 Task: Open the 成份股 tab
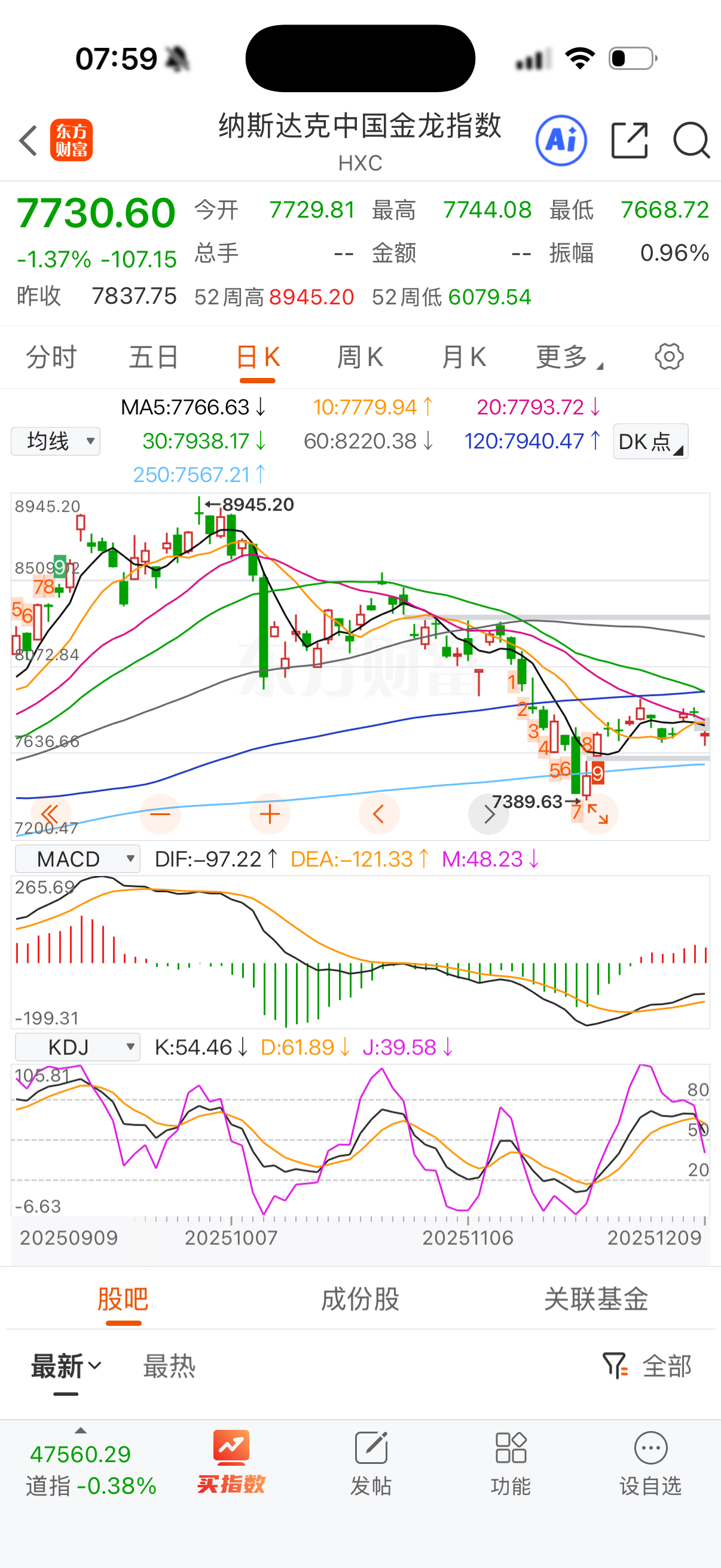pyautogui.click(x=360, y=1299)
